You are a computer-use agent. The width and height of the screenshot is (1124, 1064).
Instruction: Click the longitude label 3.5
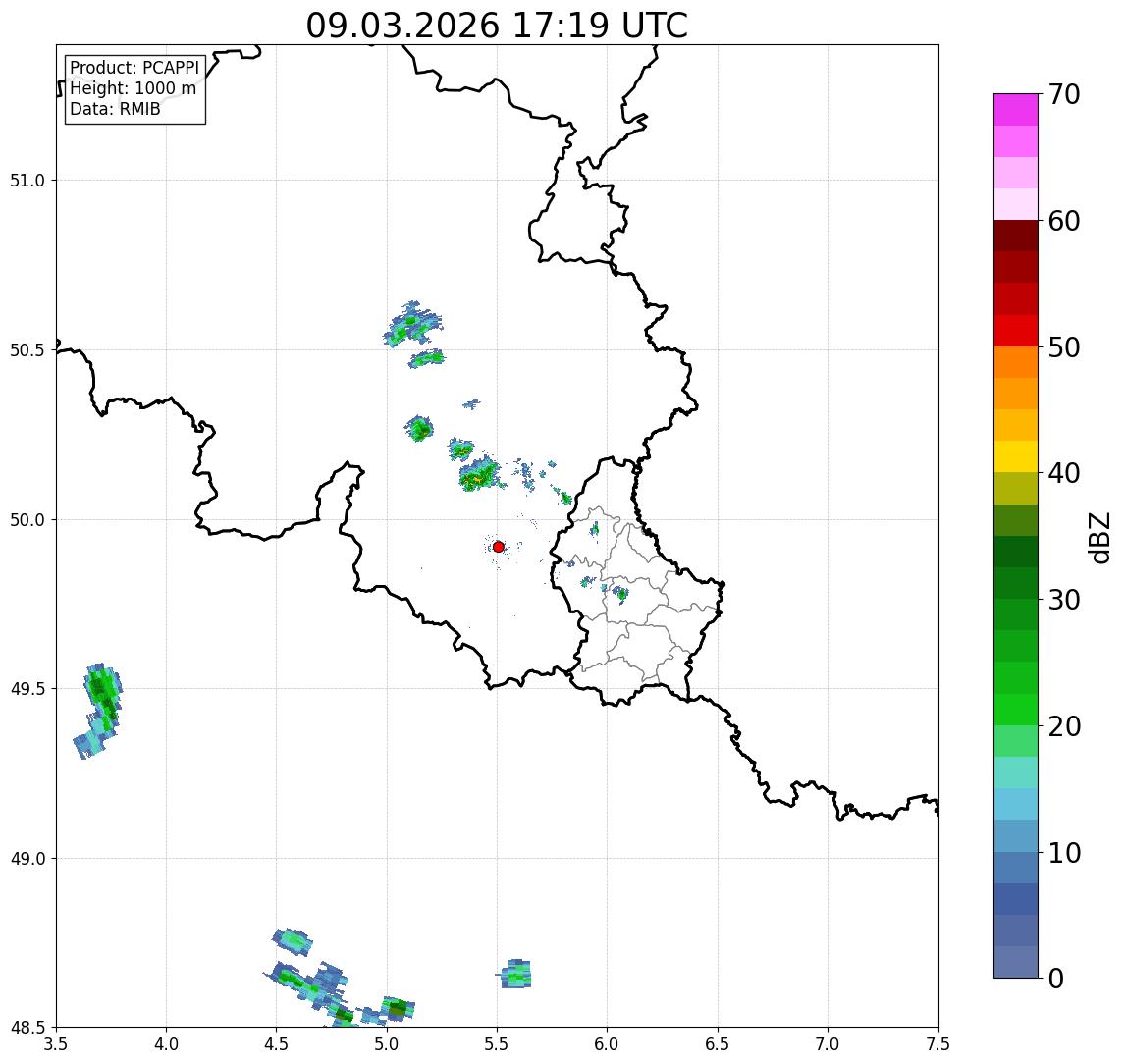(56, 1044)
